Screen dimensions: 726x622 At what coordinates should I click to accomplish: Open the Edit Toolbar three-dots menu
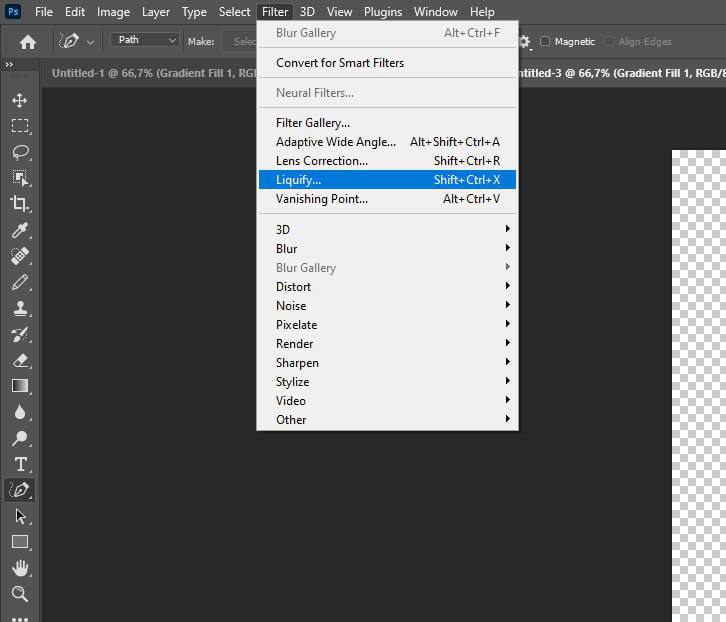pos(20,618)
